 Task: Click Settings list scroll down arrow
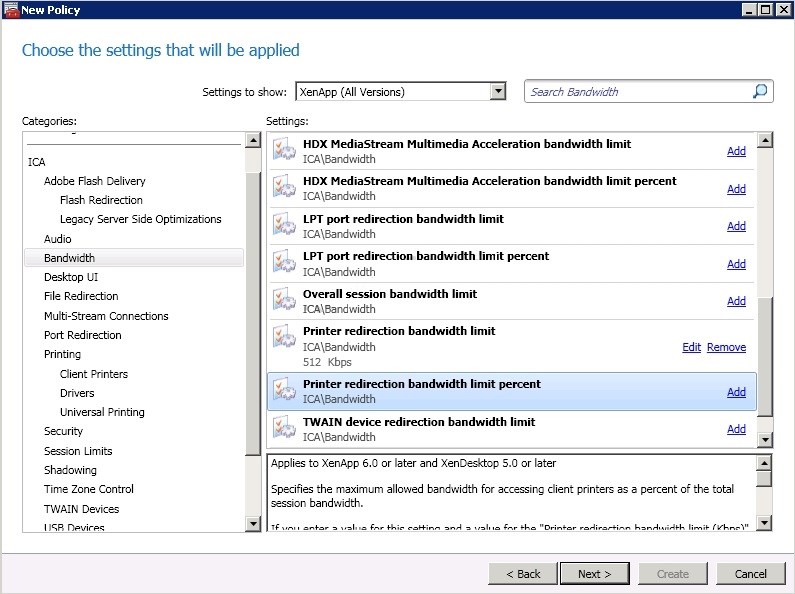[765, 439]
